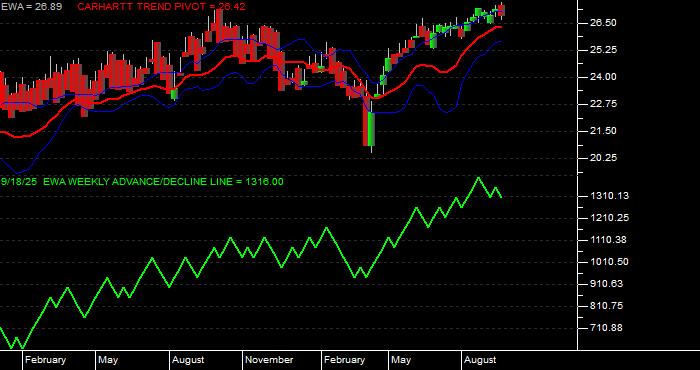
Task: Click the 810.75 advance/decline axis value
Action: coord(607,306)
